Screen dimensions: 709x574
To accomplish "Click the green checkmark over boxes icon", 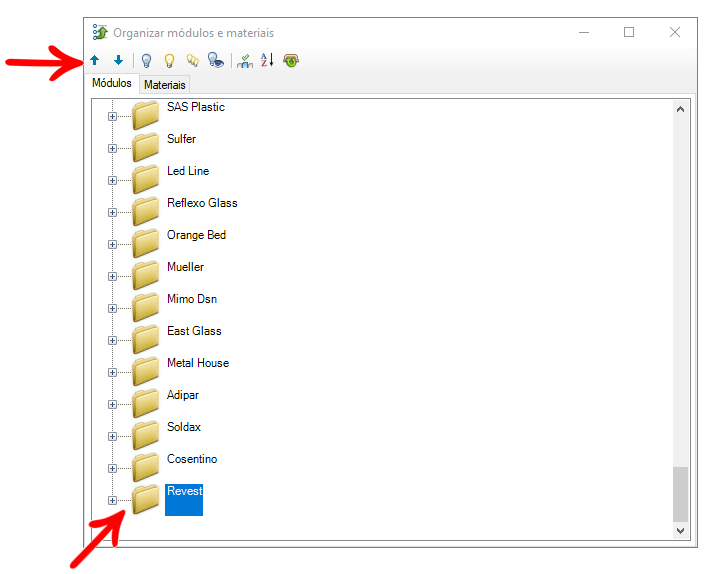I will 245,61.
